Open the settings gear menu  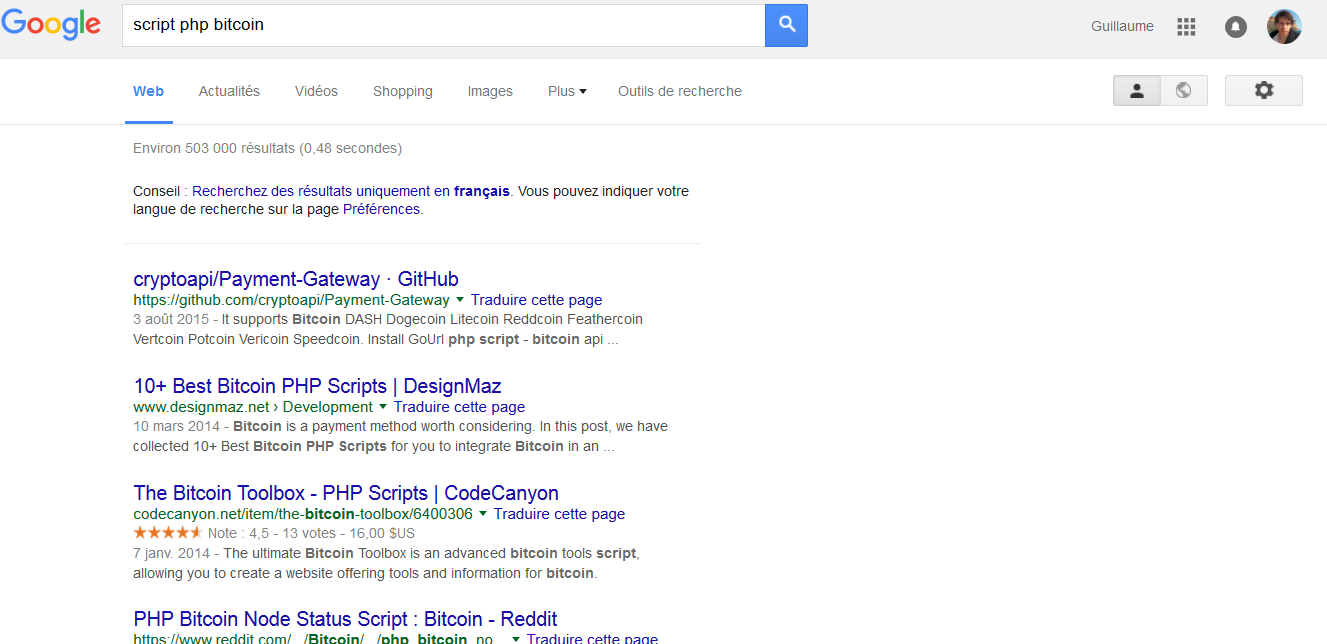pos(1264,90)
